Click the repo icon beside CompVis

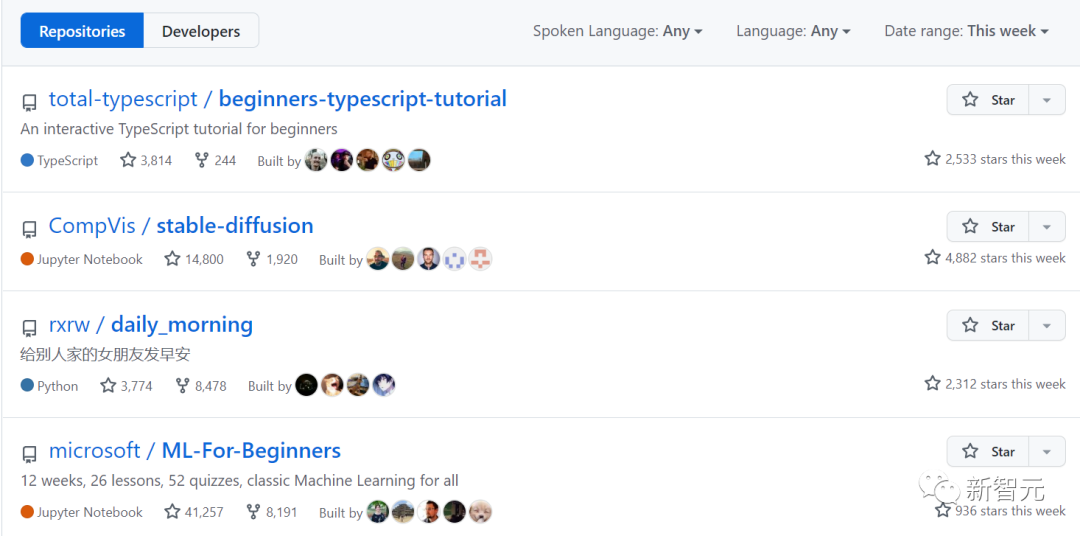pyautogui.click(x=29, y=229)
